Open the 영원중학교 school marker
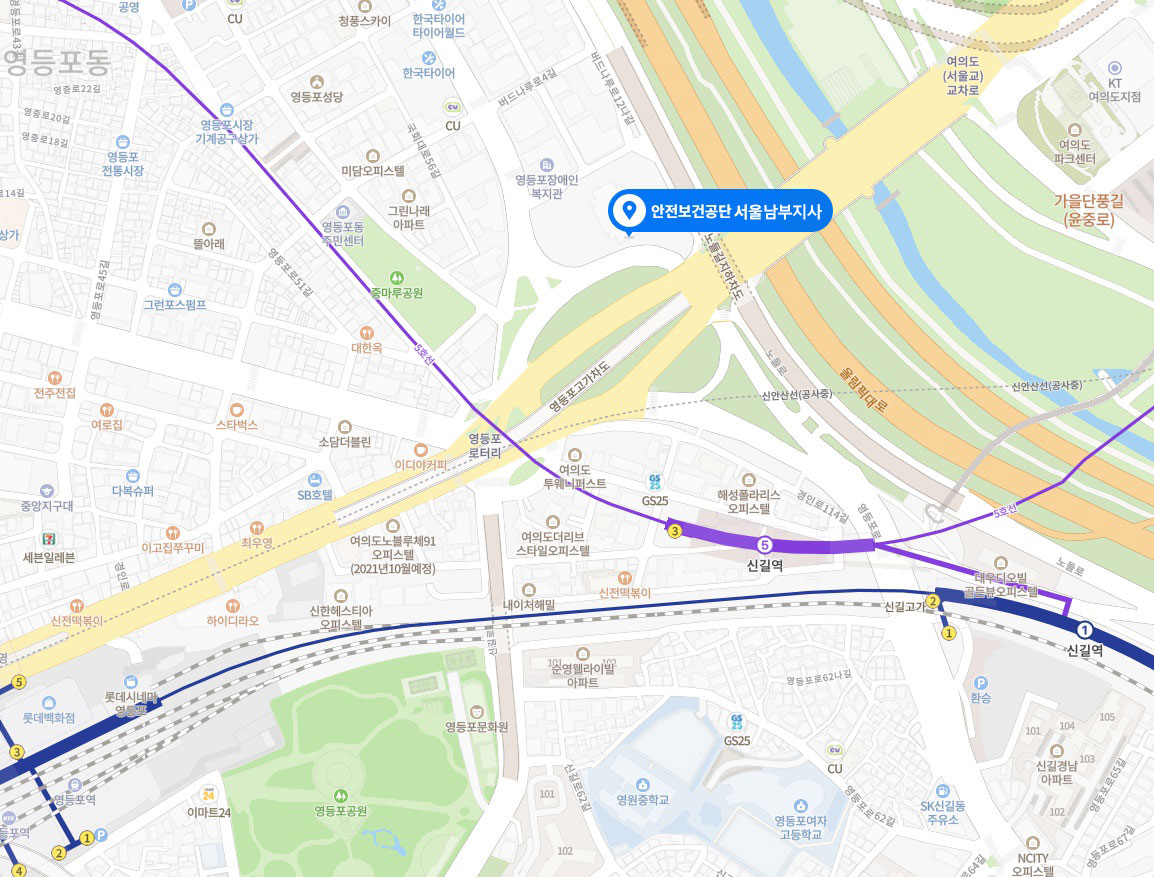1154x877 pixels. click(643, 784)
